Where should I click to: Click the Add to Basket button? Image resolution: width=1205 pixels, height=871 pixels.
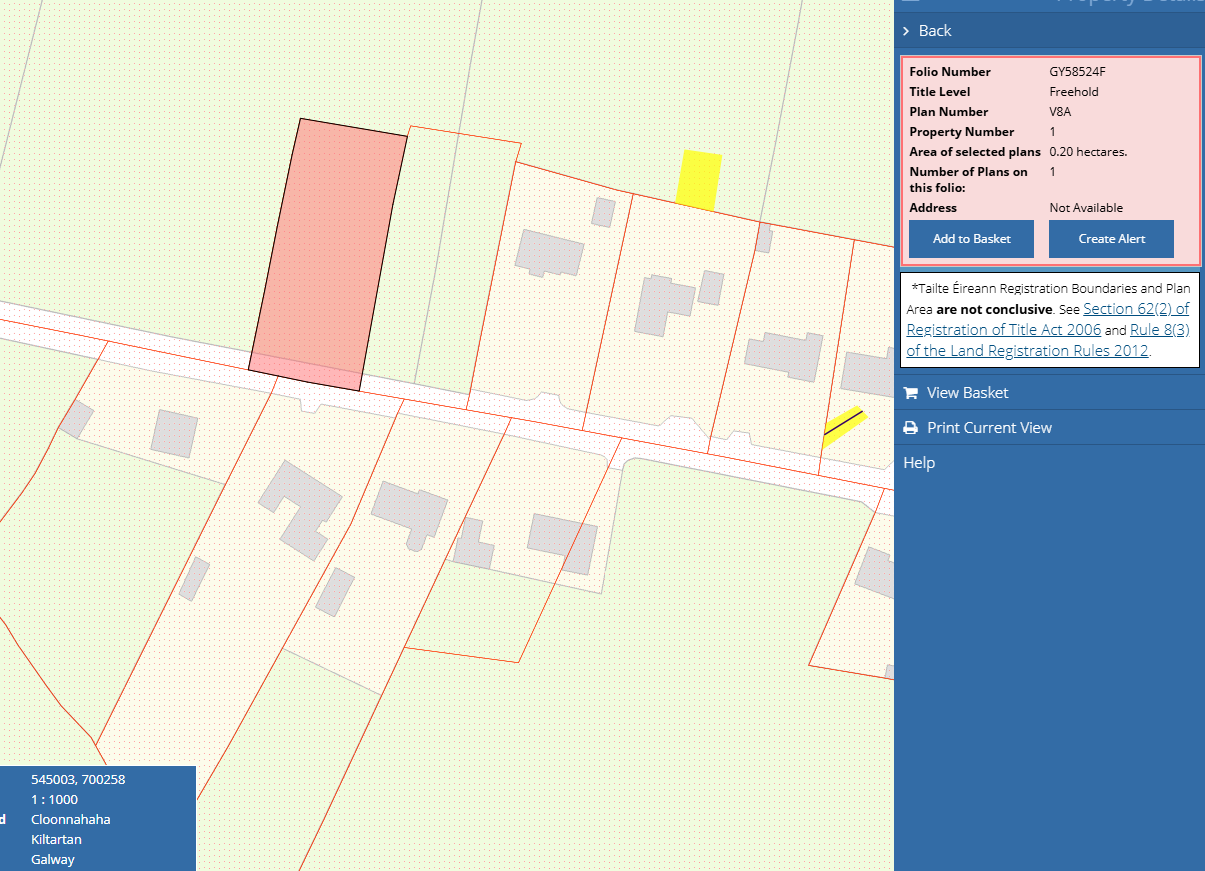(x=971, y=239)
